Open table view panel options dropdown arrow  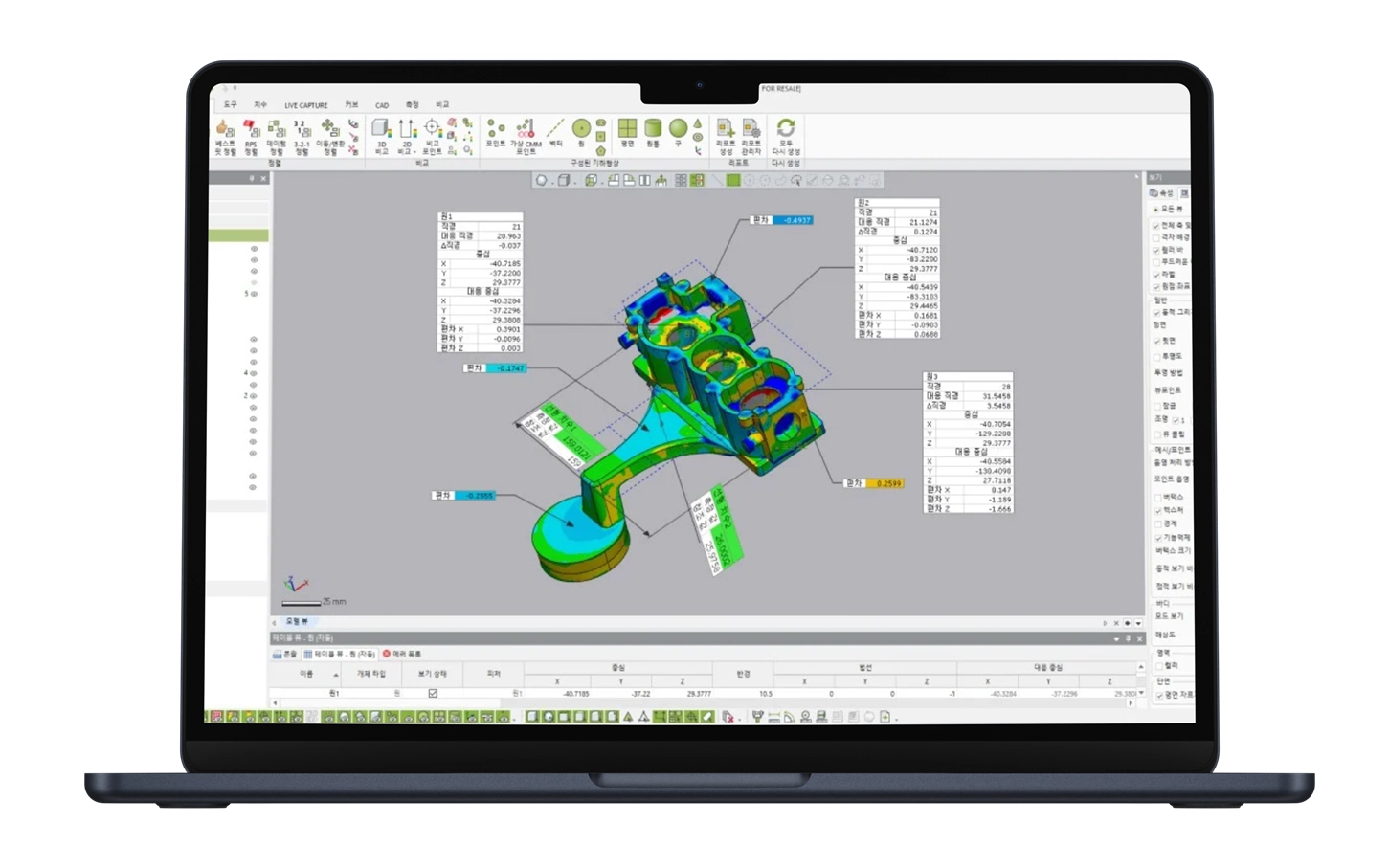(1116, 638)
